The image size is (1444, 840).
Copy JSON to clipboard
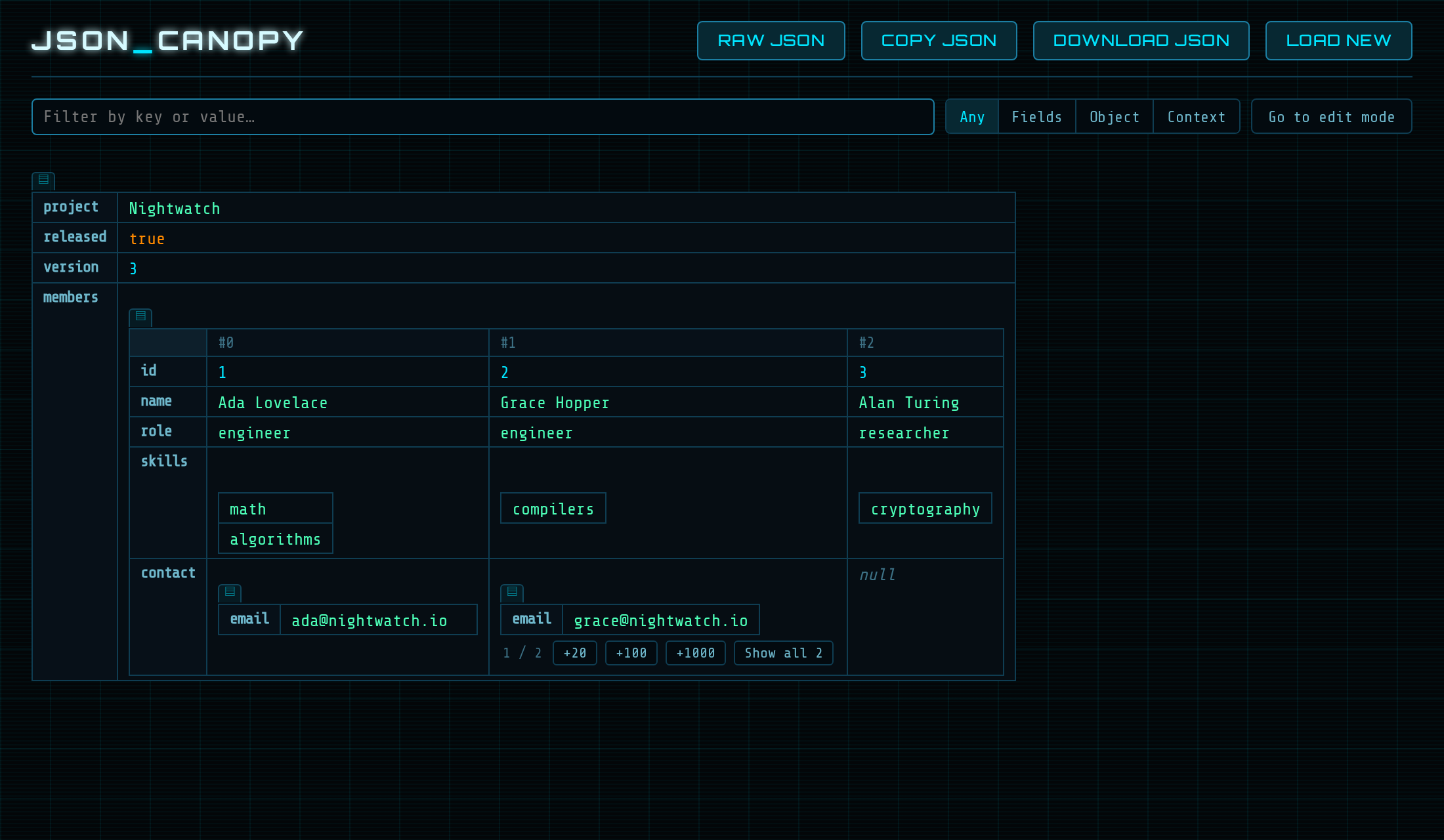tap(939, 41)
